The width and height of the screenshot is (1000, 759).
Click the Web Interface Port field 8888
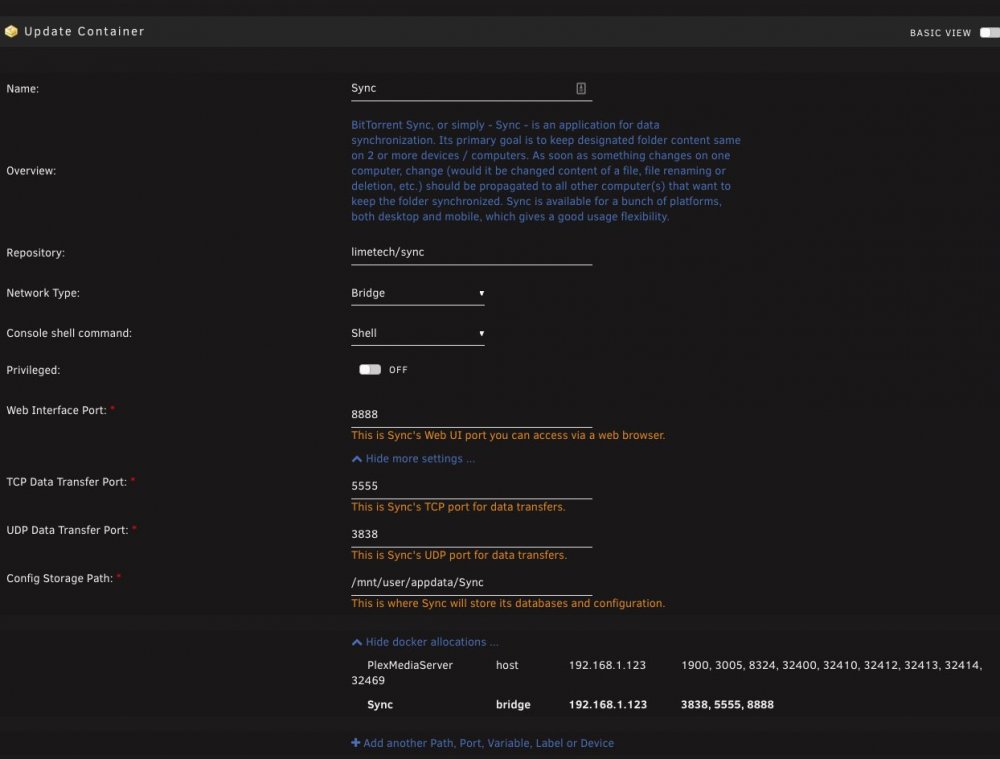coord(471,415)
